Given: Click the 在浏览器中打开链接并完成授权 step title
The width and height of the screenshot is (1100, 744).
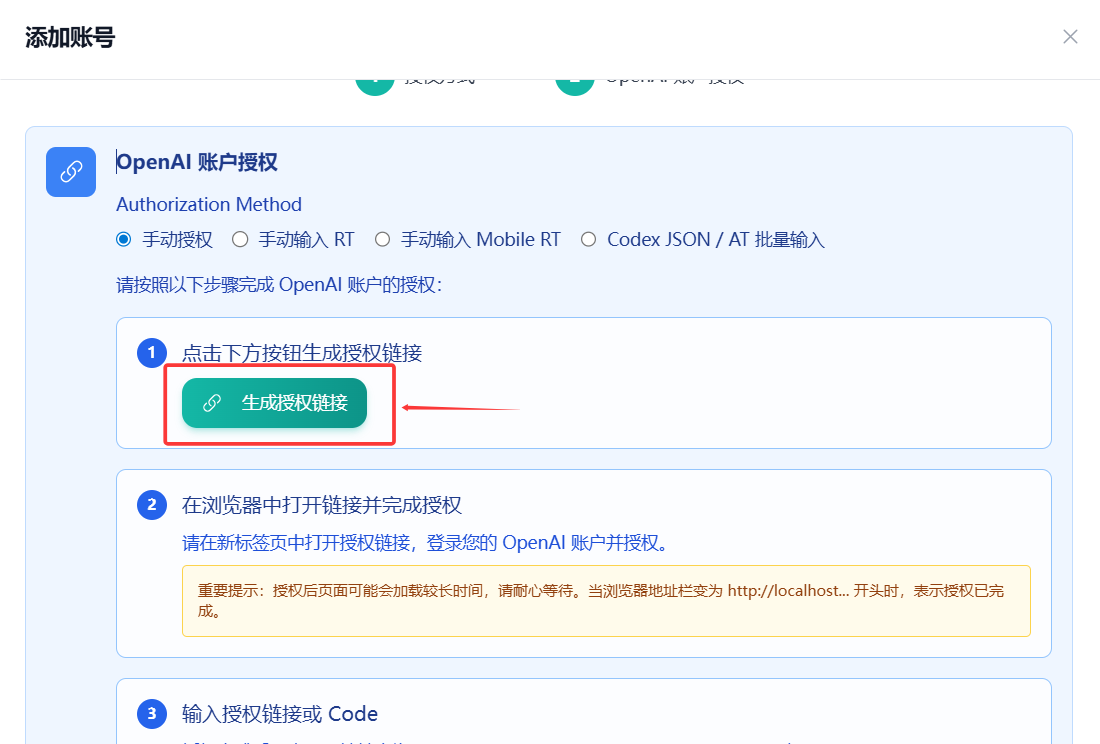Looking at the screenshot, I should coord(321,506).
